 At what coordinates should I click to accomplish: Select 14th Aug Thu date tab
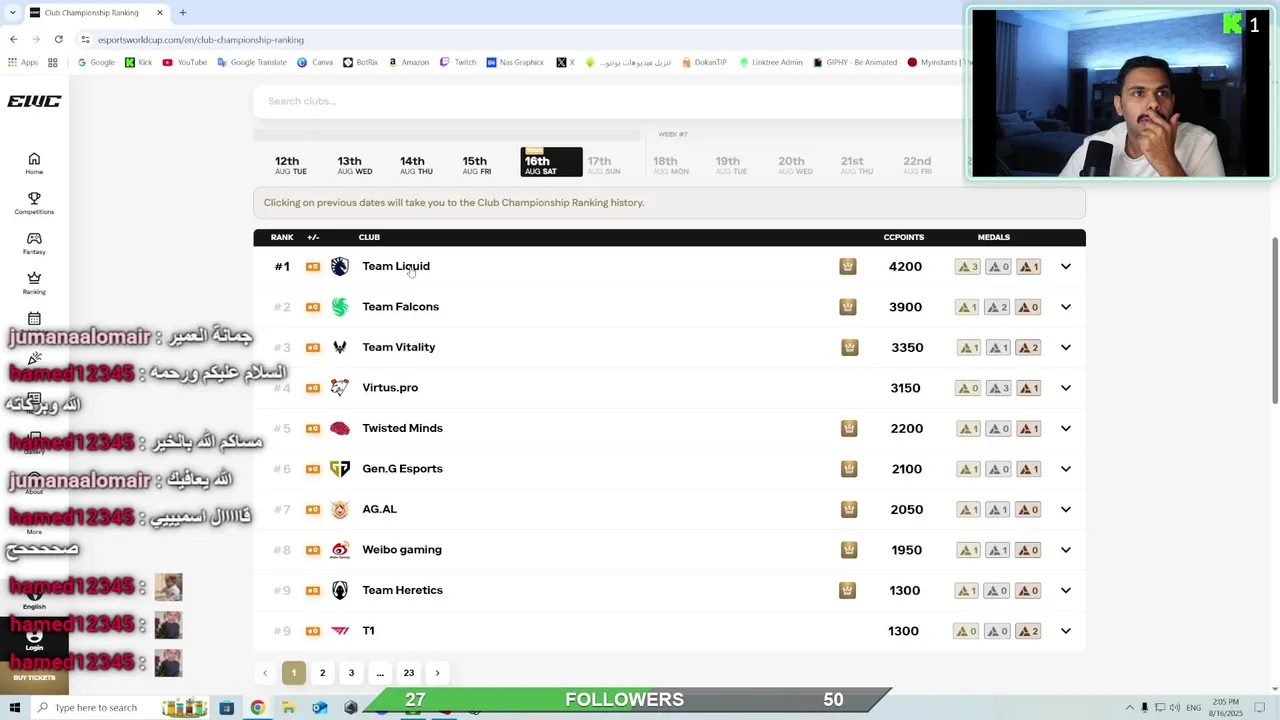(415, 164)
